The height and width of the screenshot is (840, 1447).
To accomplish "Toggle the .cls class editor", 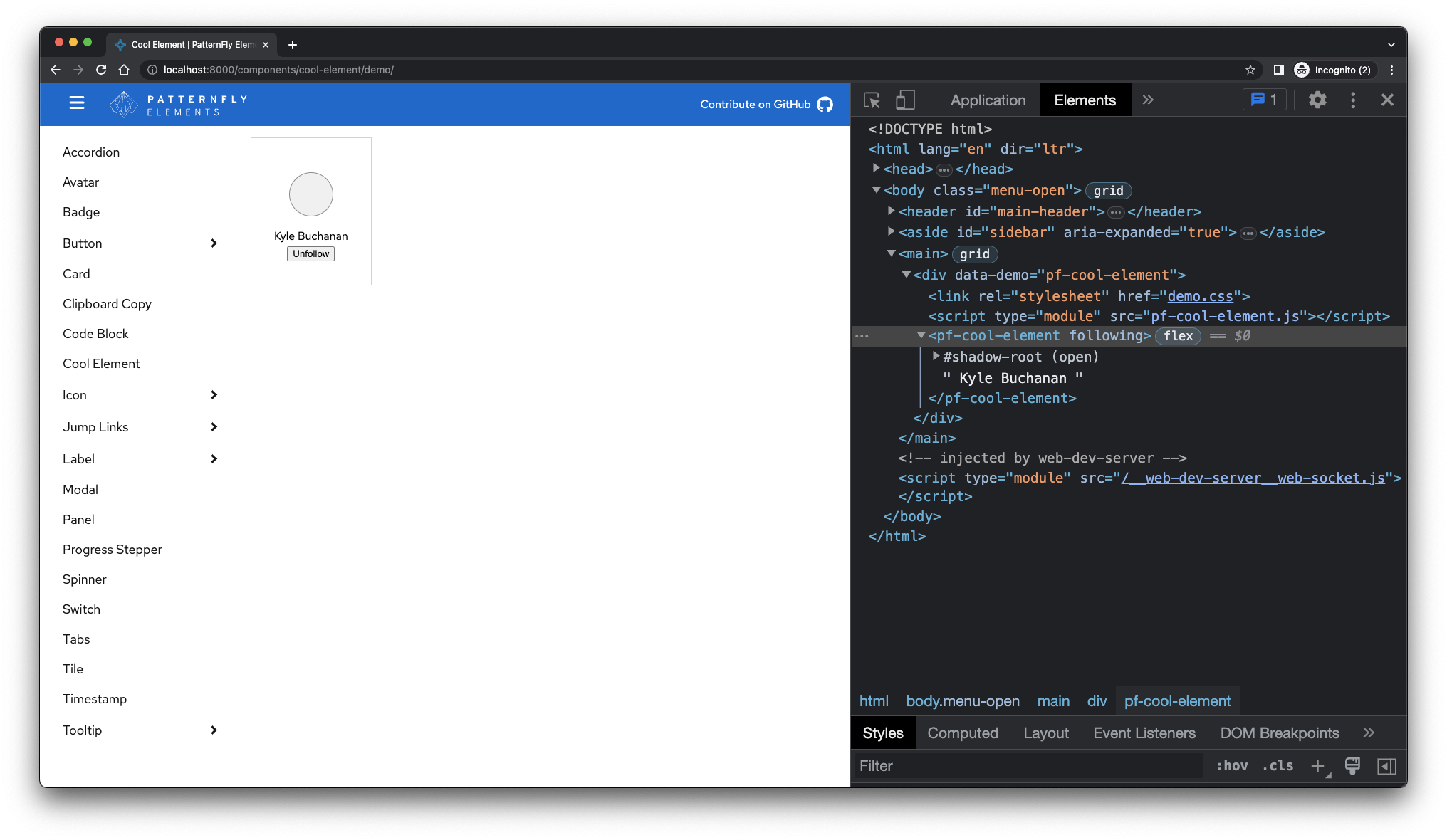I will coord(1277,766).
